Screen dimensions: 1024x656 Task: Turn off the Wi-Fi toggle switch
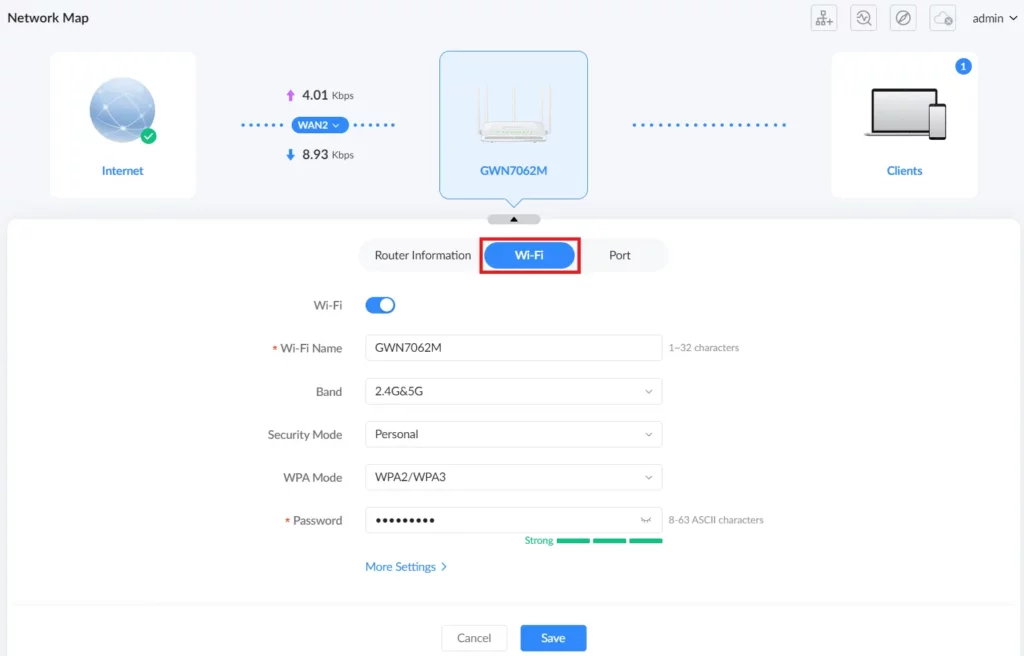click(380, 305)
